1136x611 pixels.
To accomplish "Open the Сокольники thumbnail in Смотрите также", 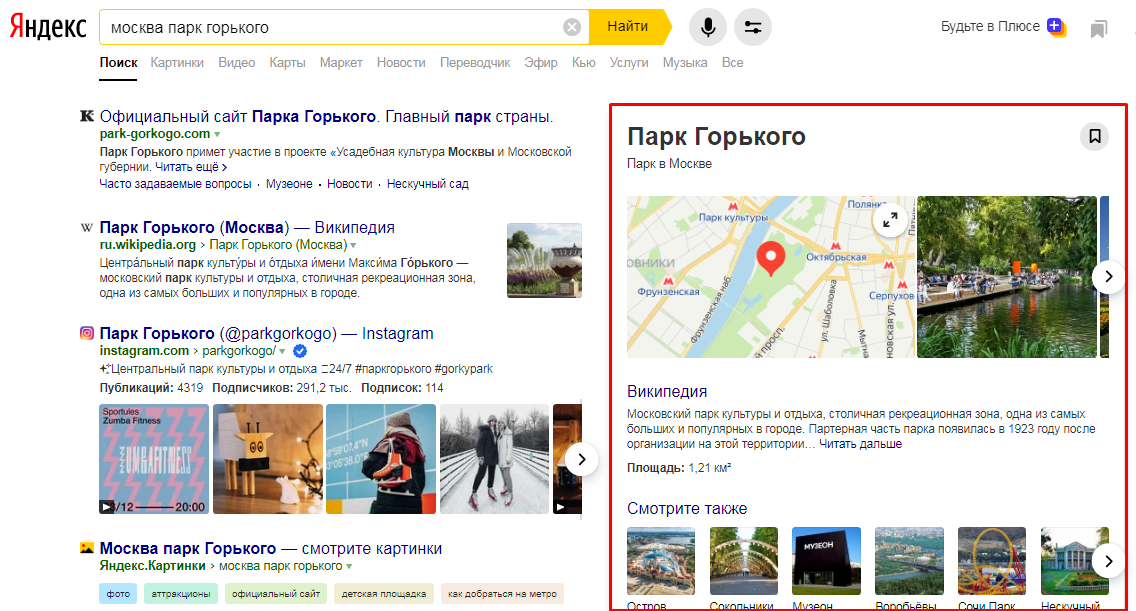I will pyautogui.click(x=743, y=561).
